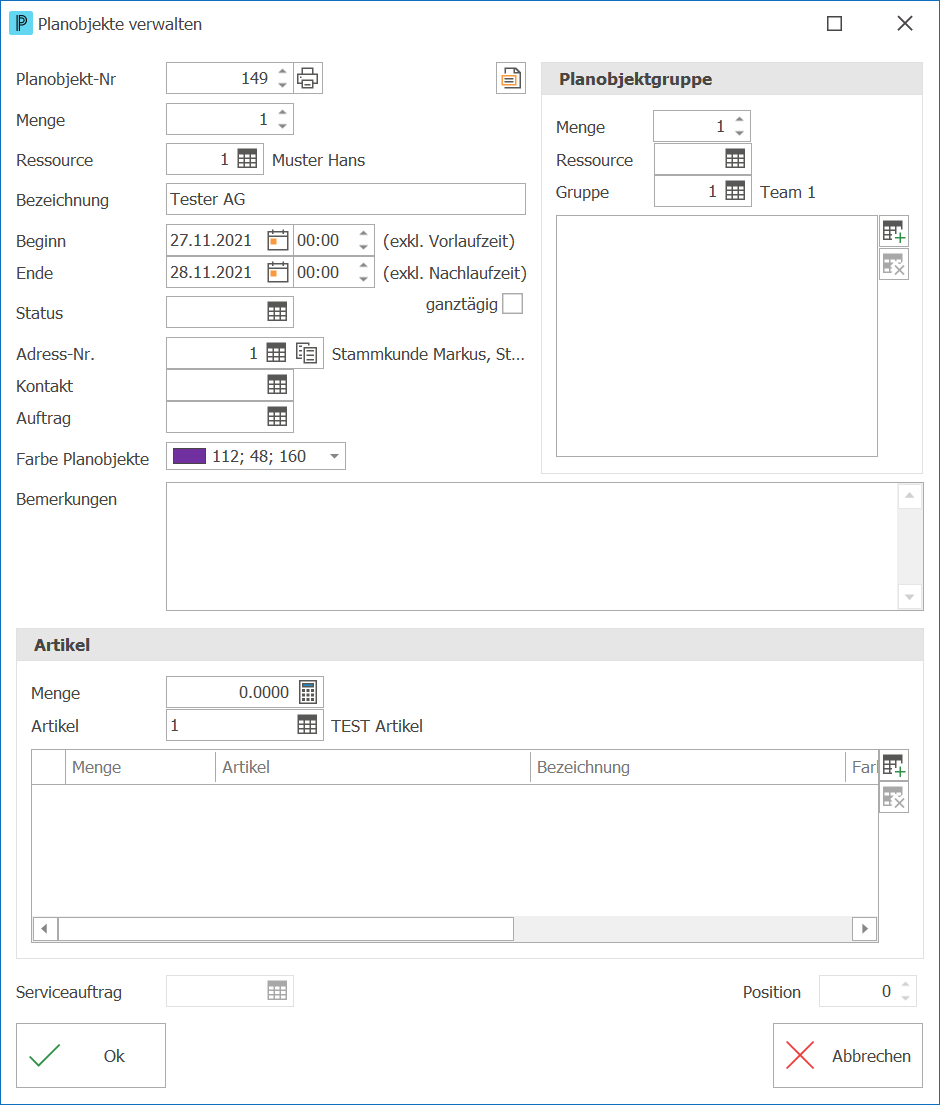Click the Menge column header in Artikel table

(140, 767)
